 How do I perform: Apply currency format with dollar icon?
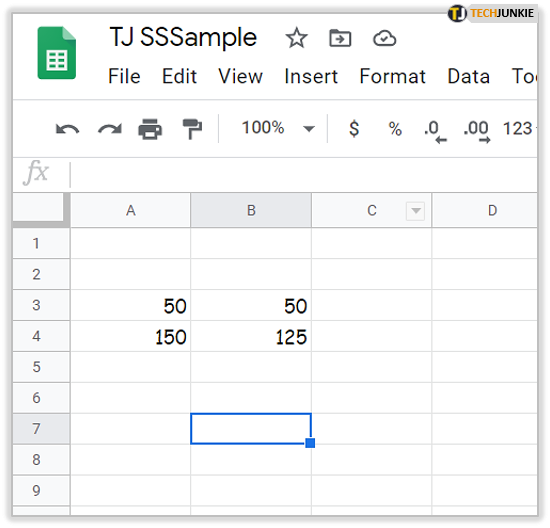(x=354, y=128)
